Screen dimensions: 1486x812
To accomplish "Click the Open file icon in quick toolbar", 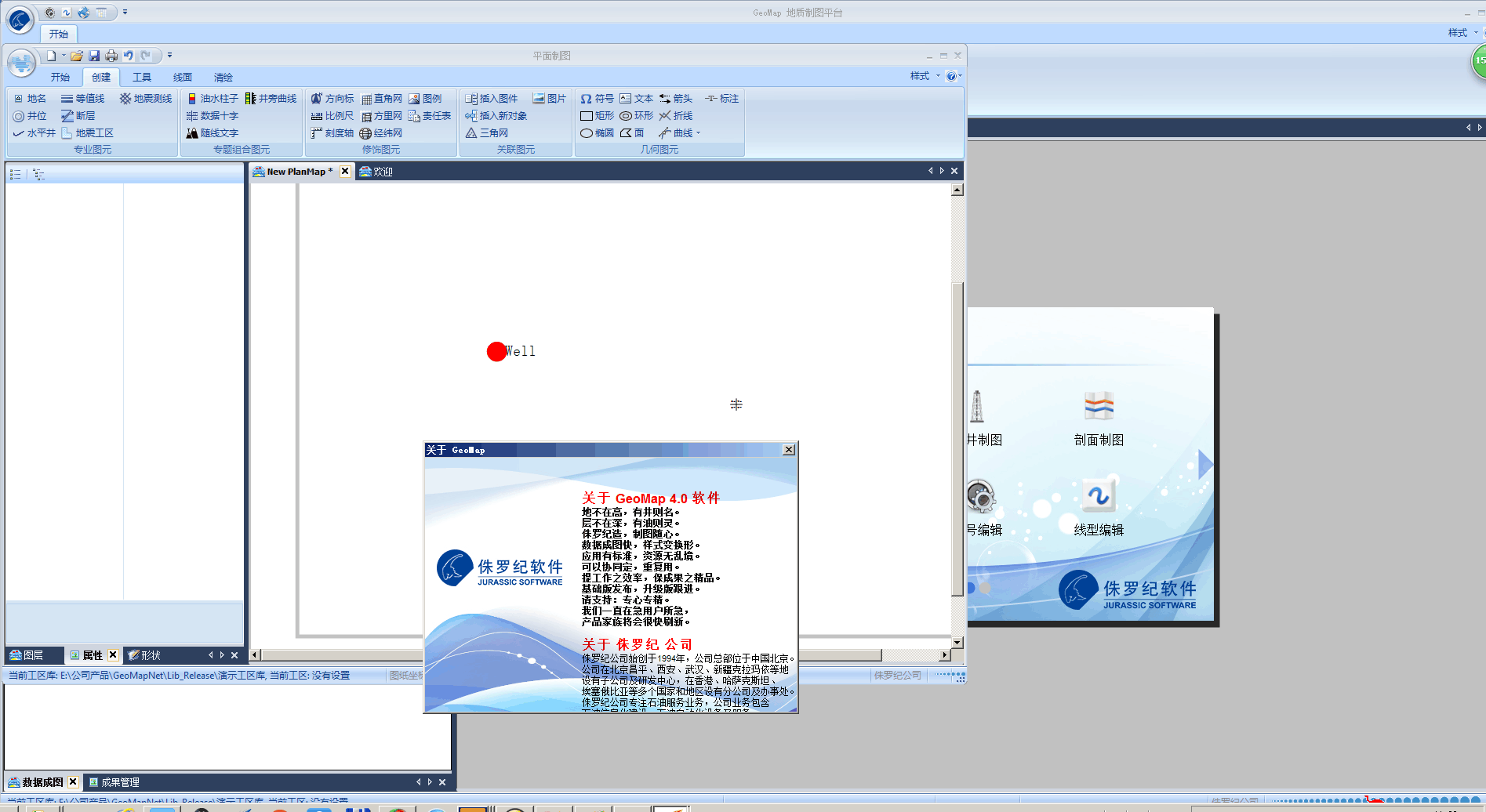I will 77,56.
